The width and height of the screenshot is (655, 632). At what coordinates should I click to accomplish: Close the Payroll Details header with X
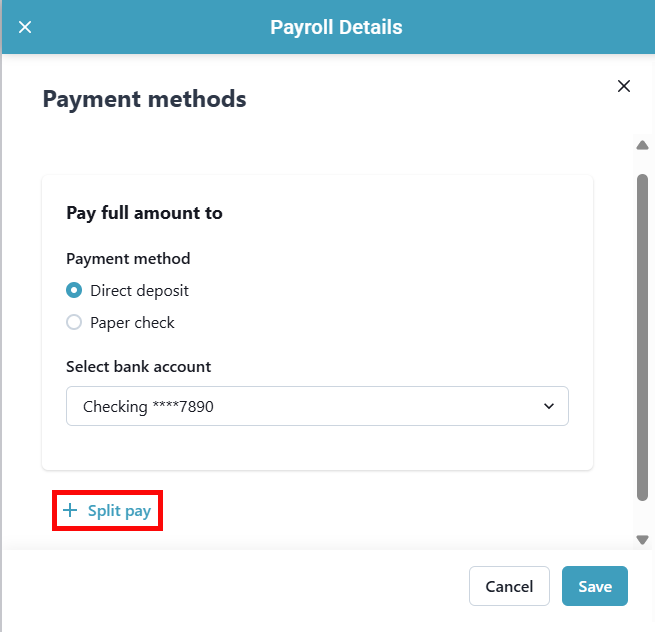(x=25, y=27)
